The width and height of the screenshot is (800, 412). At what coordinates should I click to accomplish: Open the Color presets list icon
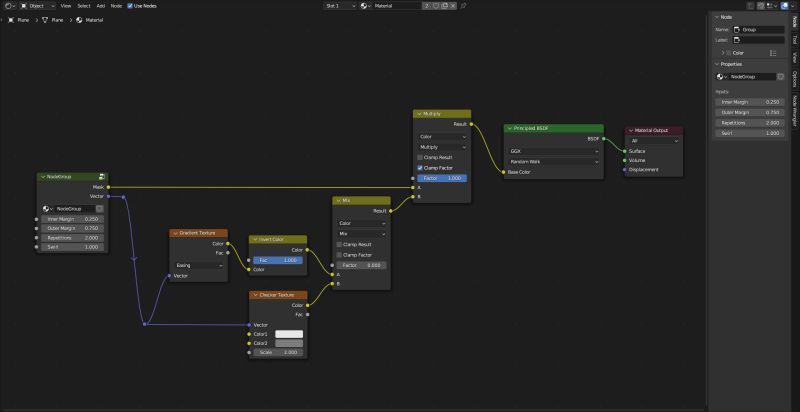773,53
